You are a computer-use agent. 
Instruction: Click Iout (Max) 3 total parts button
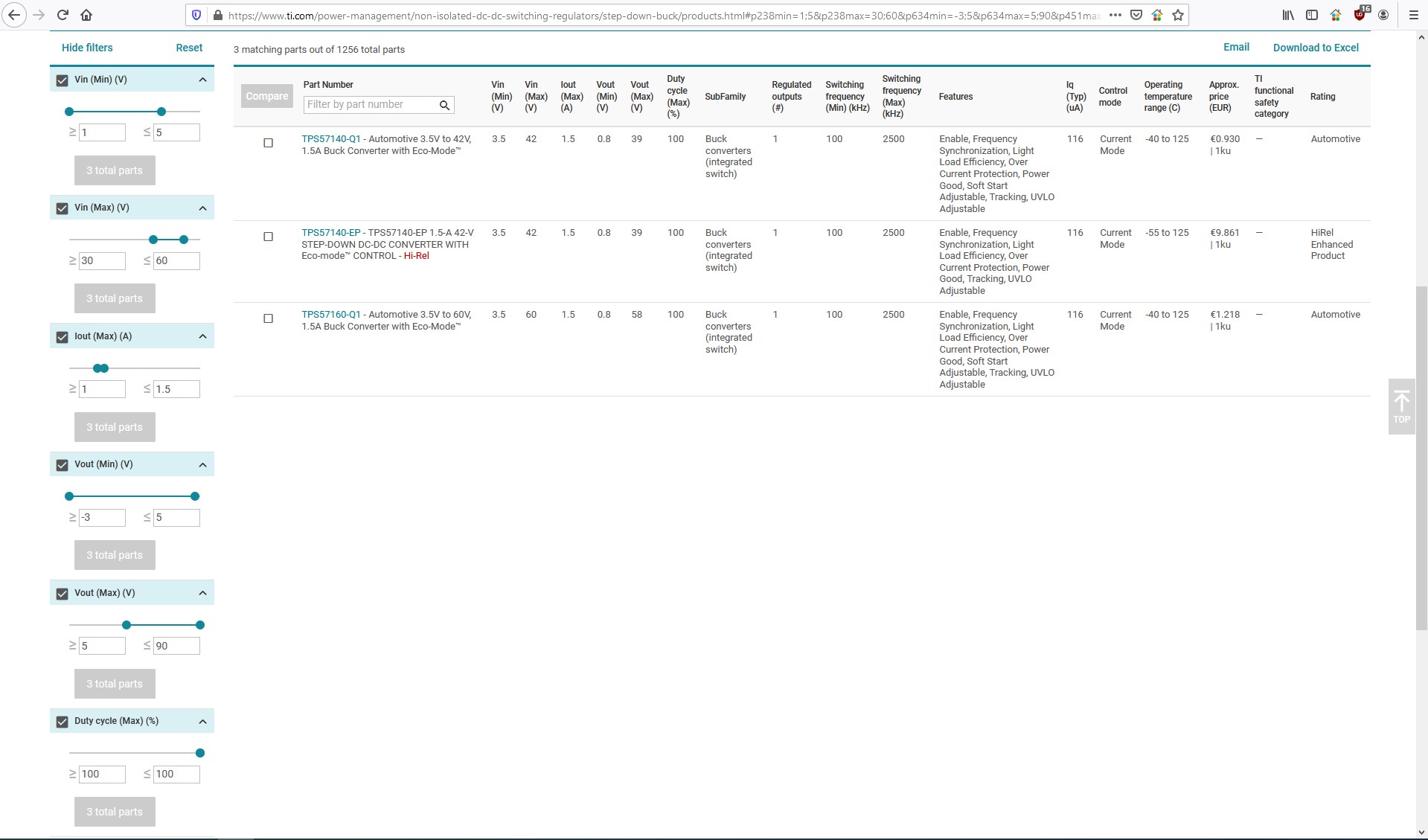[115, 427]
